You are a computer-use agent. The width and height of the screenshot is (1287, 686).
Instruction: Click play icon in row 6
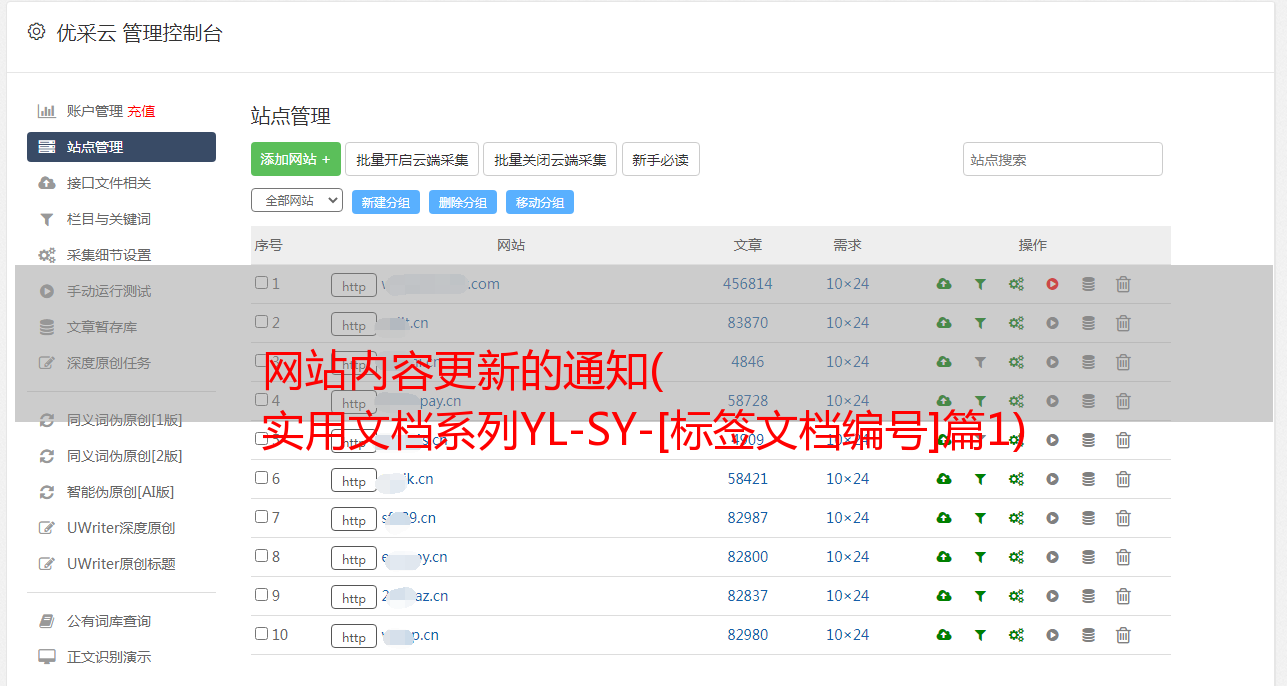tap(1052, 479)
